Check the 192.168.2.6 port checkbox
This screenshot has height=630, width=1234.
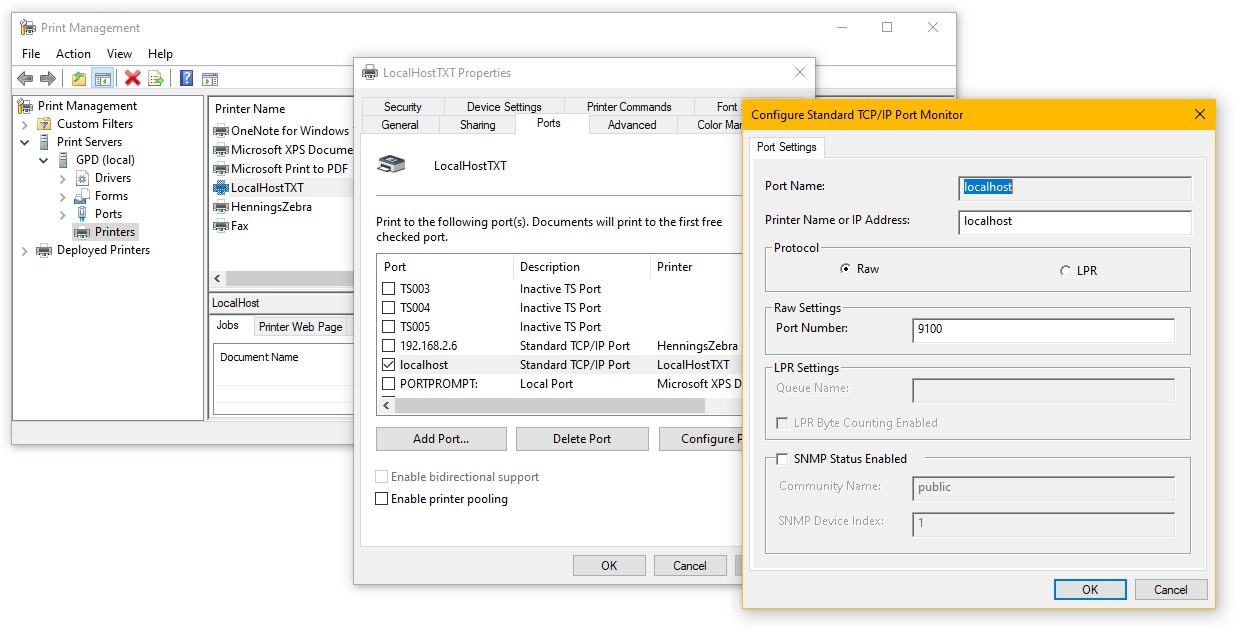389,346
